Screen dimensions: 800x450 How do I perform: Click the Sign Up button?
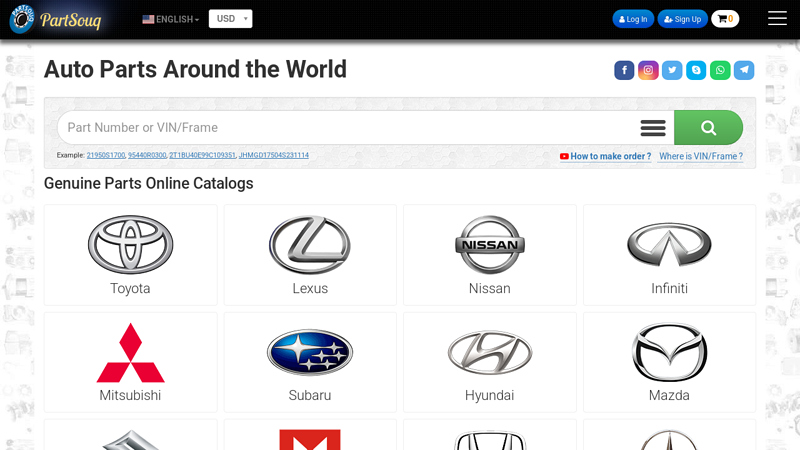683,19
